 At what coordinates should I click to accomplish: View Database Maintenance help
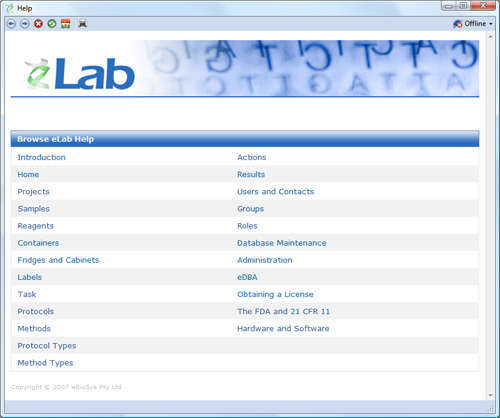point(281,243)
